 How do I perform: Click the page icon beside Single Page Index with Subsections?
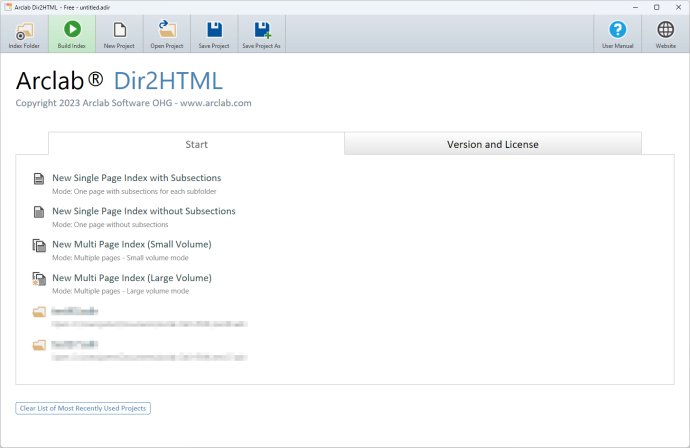[39, 179]
